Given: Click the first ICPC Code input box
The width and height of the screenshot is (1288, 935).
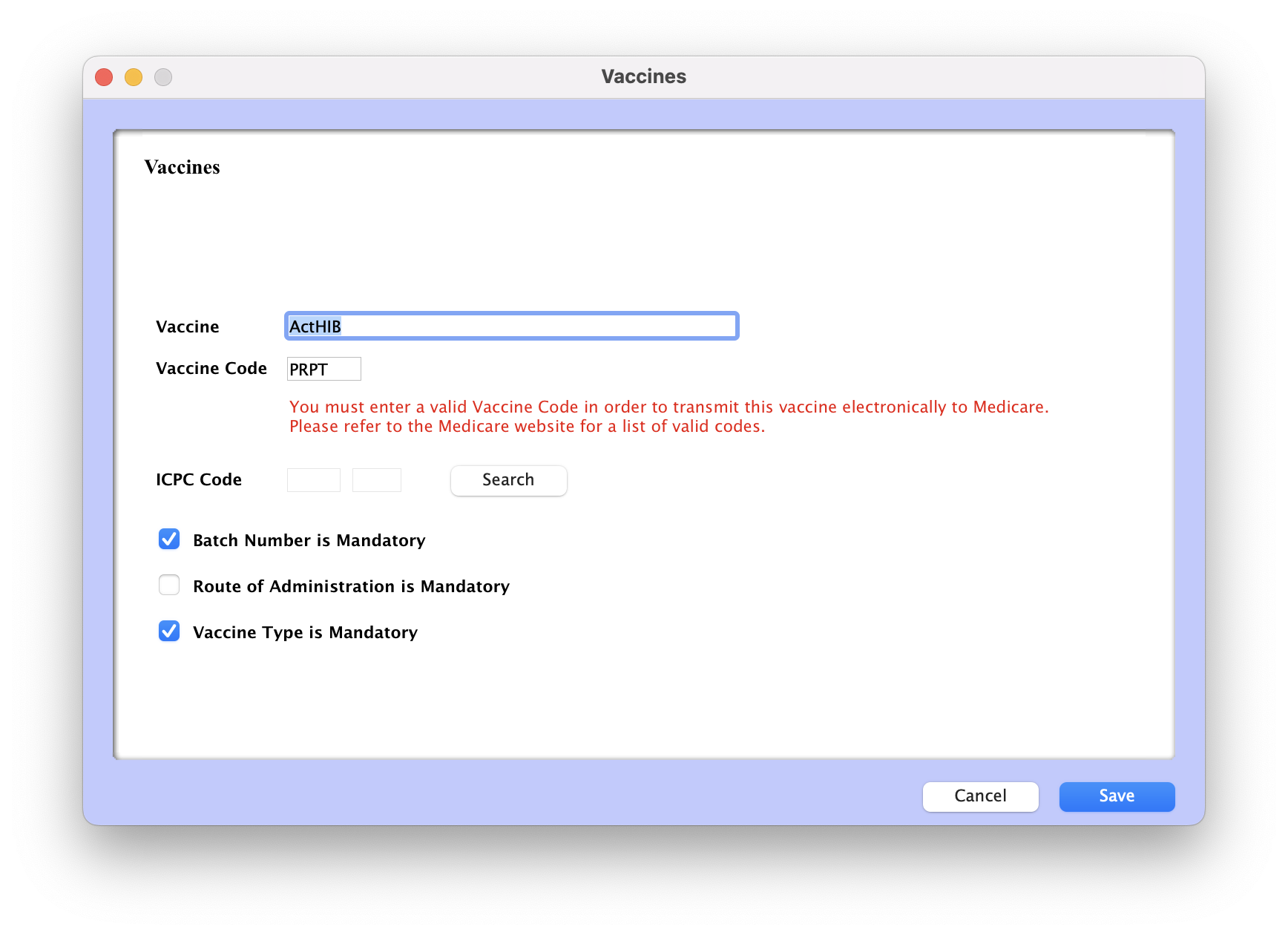Looking at the screenshot, I should (x=313, y=480).
